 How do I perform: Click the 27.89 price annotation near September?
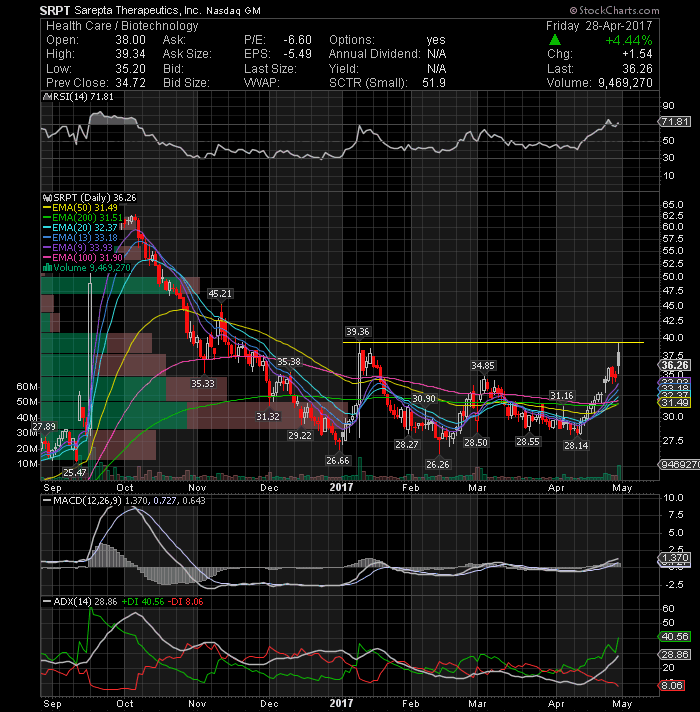(44, 426)
